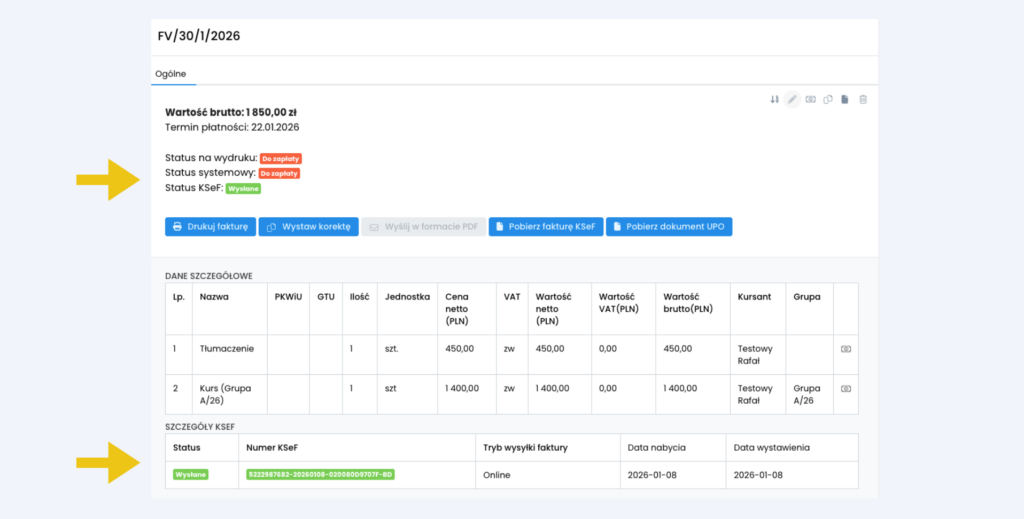Click Wysłane badge in Szczegóły KSeF table
Viewport: 1024px width, 519px height.
point(190,474)
